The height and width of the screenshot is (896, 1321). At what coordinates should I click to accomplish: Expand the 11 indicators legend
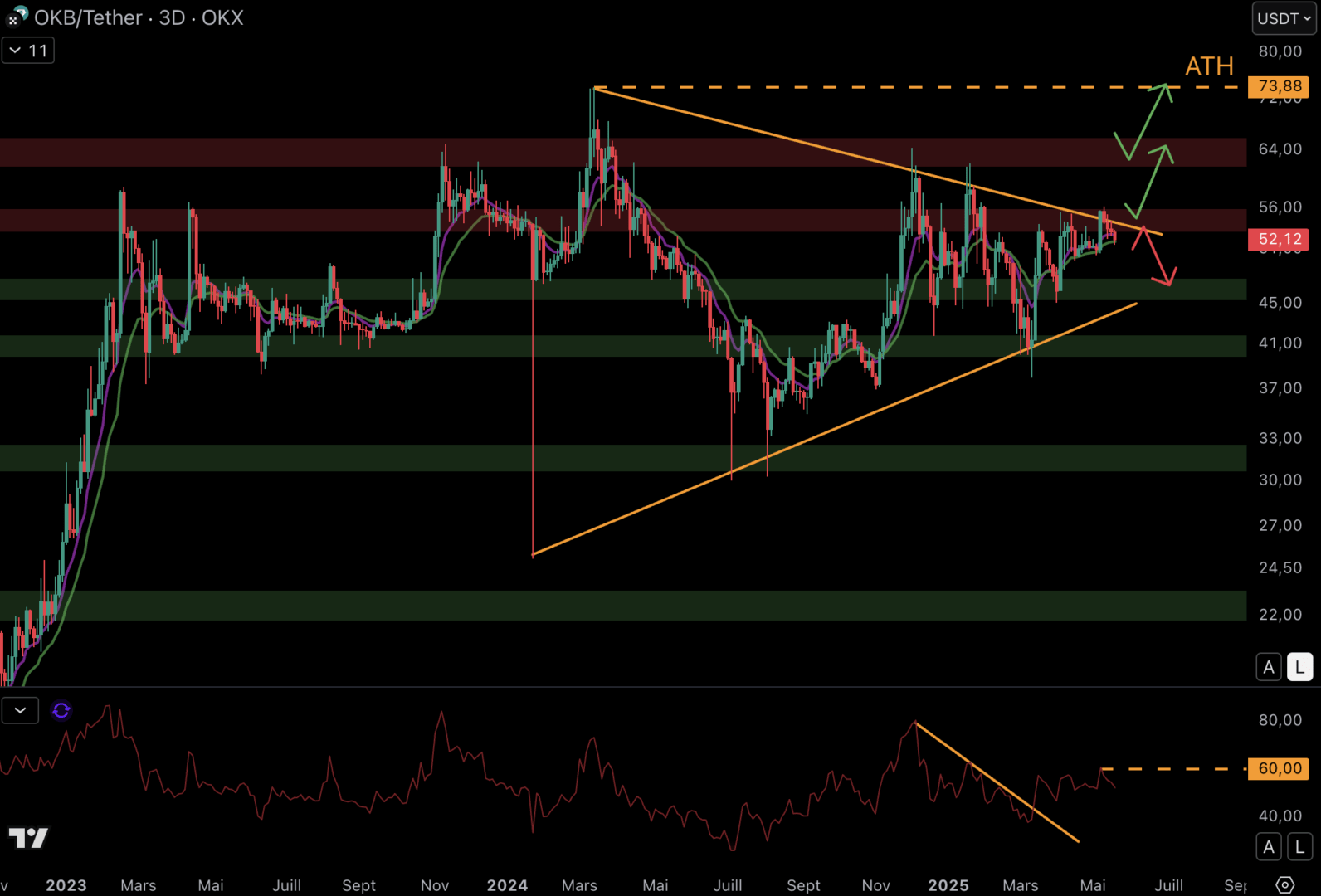point(27,51)
